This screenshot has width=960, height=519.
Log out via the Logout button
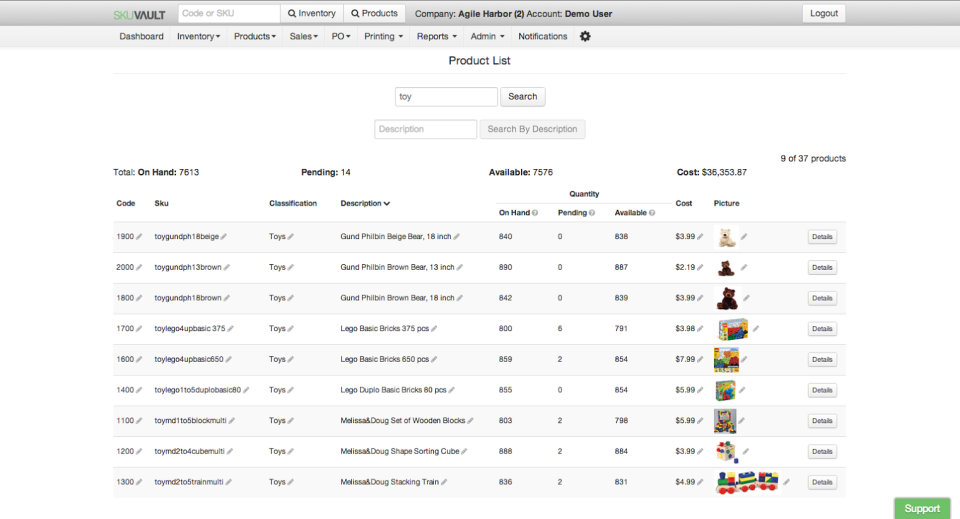(x=823, y=13)
